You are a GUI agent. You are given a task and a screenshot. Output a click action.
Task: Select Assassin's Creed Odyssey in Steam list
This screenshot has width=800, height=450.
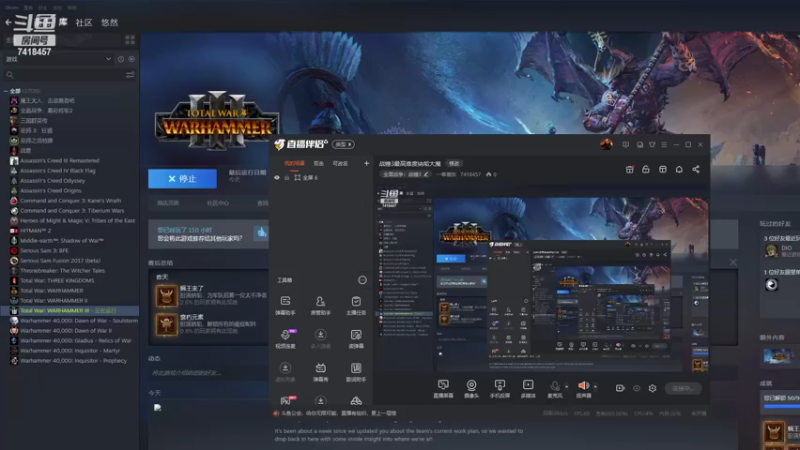tap(53, 181)
